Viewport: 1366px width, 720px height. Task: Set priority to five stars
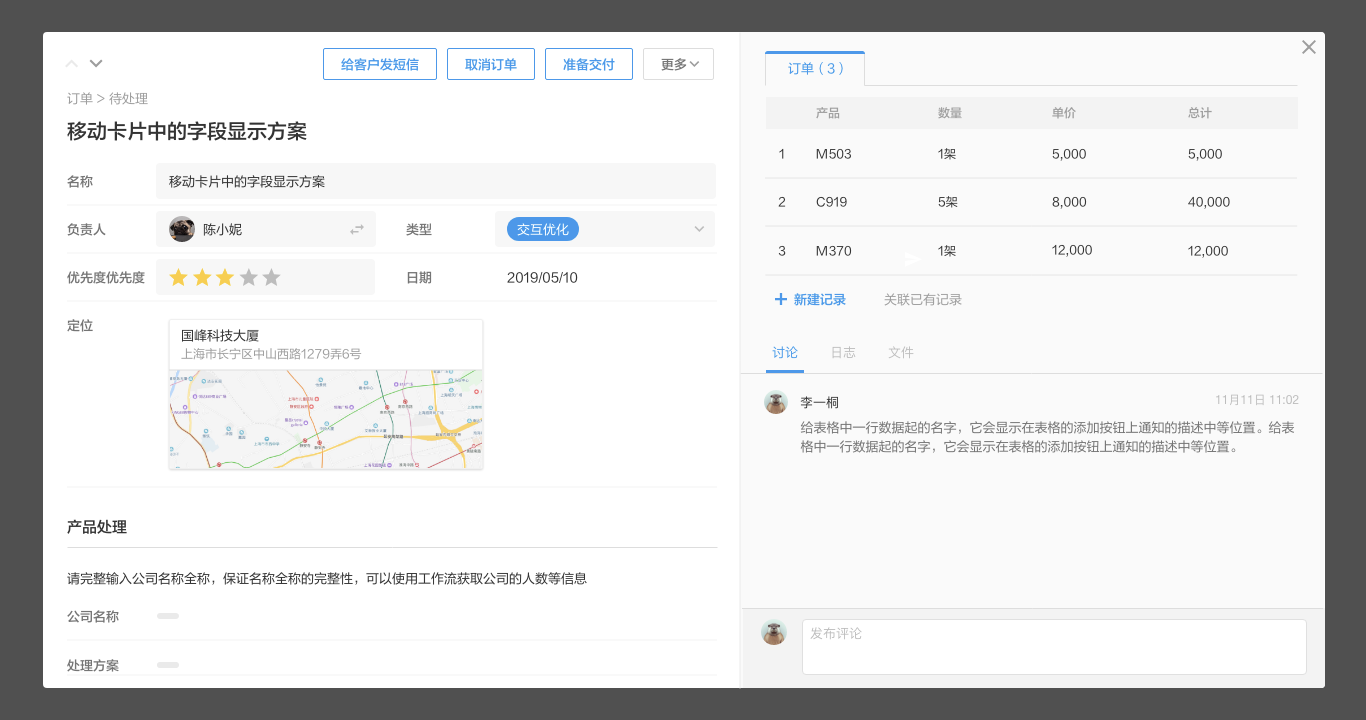[272, 277]
